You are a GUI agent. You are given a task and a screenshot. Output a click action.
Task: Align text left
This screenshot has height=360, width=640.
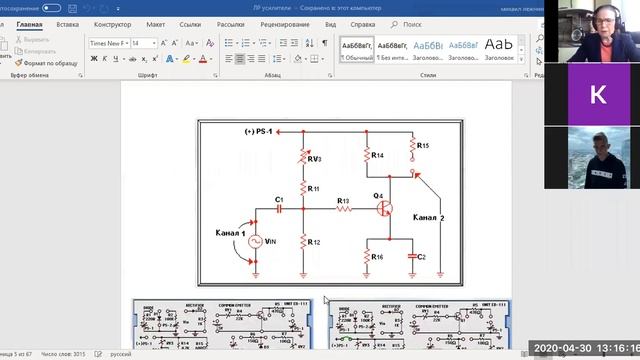point(229,59)
